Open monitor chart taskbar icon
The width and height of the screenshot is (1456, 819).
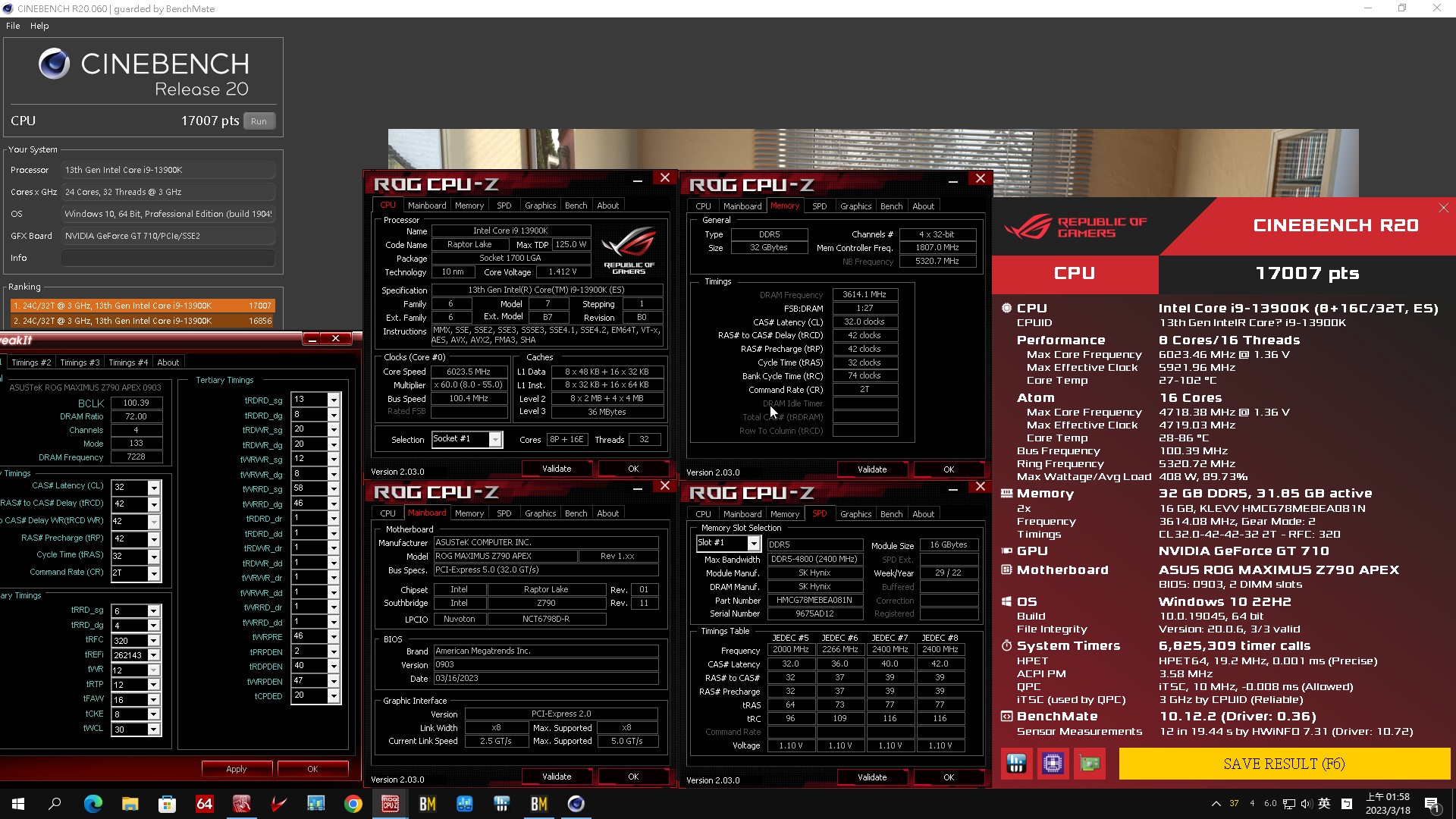[x=315, y=804]
